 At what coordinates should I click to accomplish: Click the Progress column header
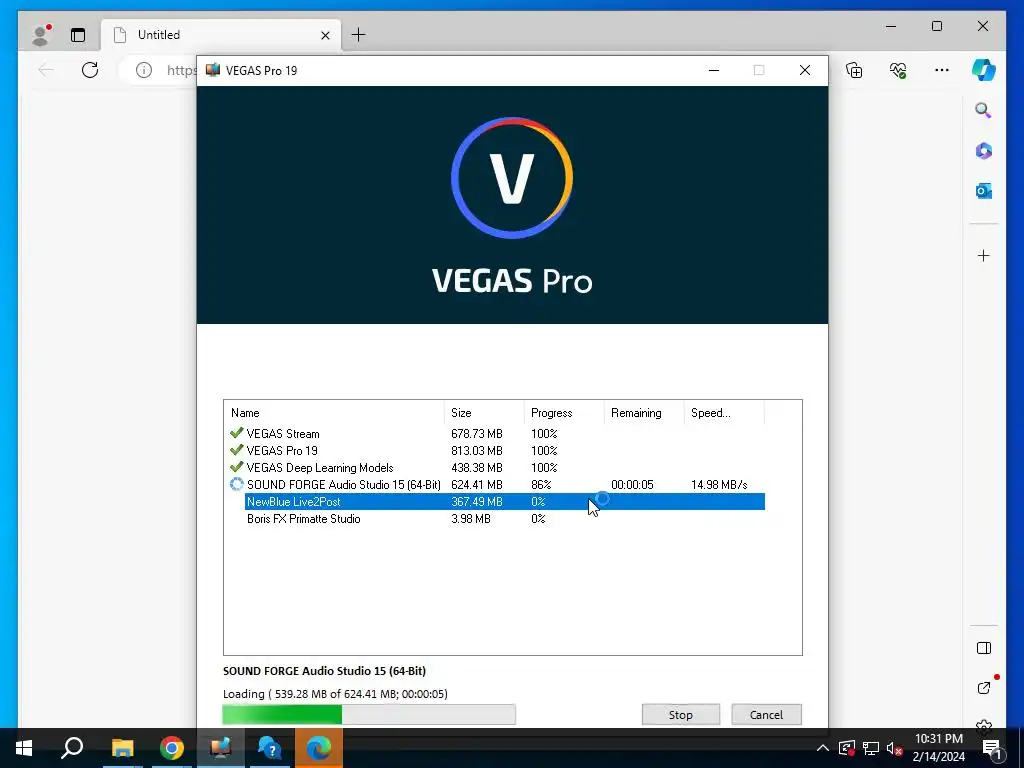pyautogui.click(x=564, y=413)
